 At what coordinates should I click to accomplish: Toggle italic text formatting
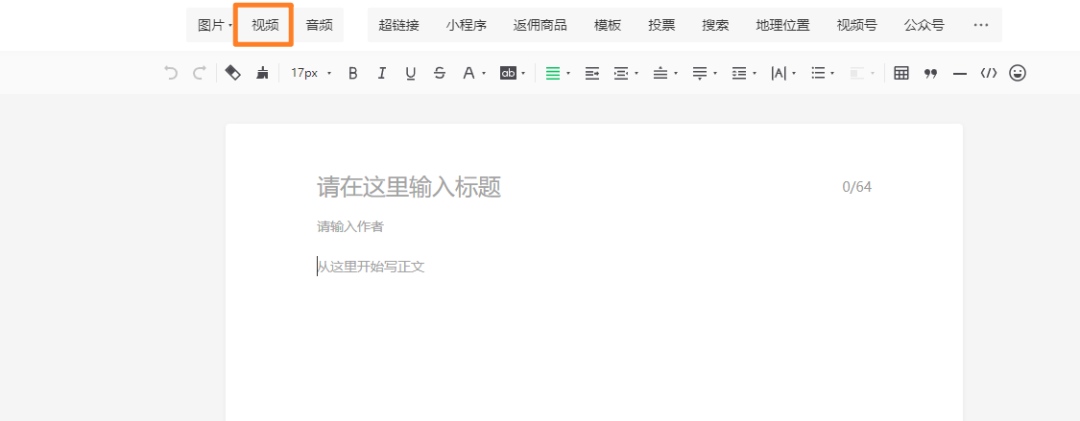pyautogui.click(x=381, y=73)
